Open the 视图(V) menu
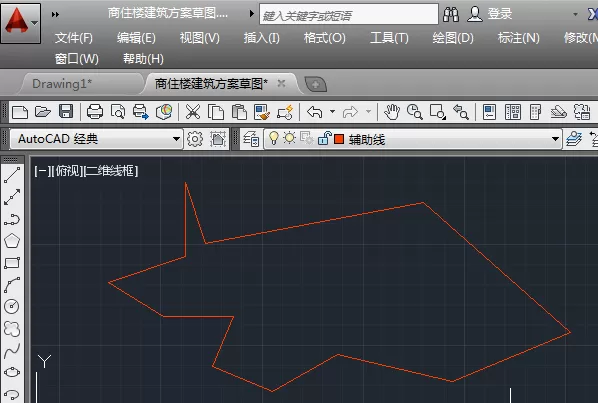 point(199,38)
